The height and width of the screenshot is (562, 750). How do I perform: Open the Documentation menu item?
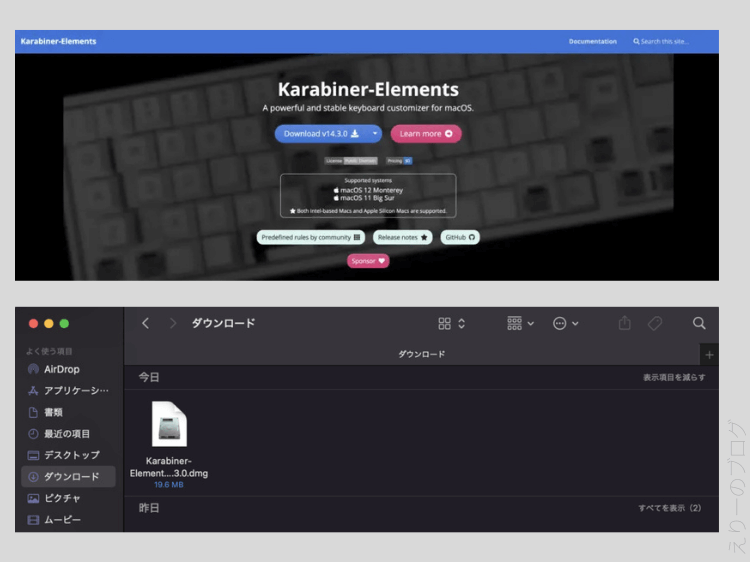[592, 41]
